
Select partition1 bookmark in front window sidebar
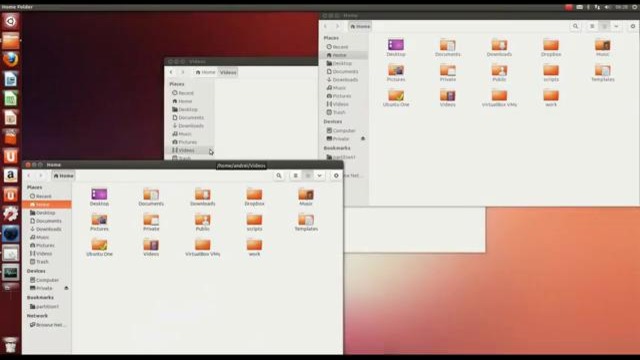47,307
